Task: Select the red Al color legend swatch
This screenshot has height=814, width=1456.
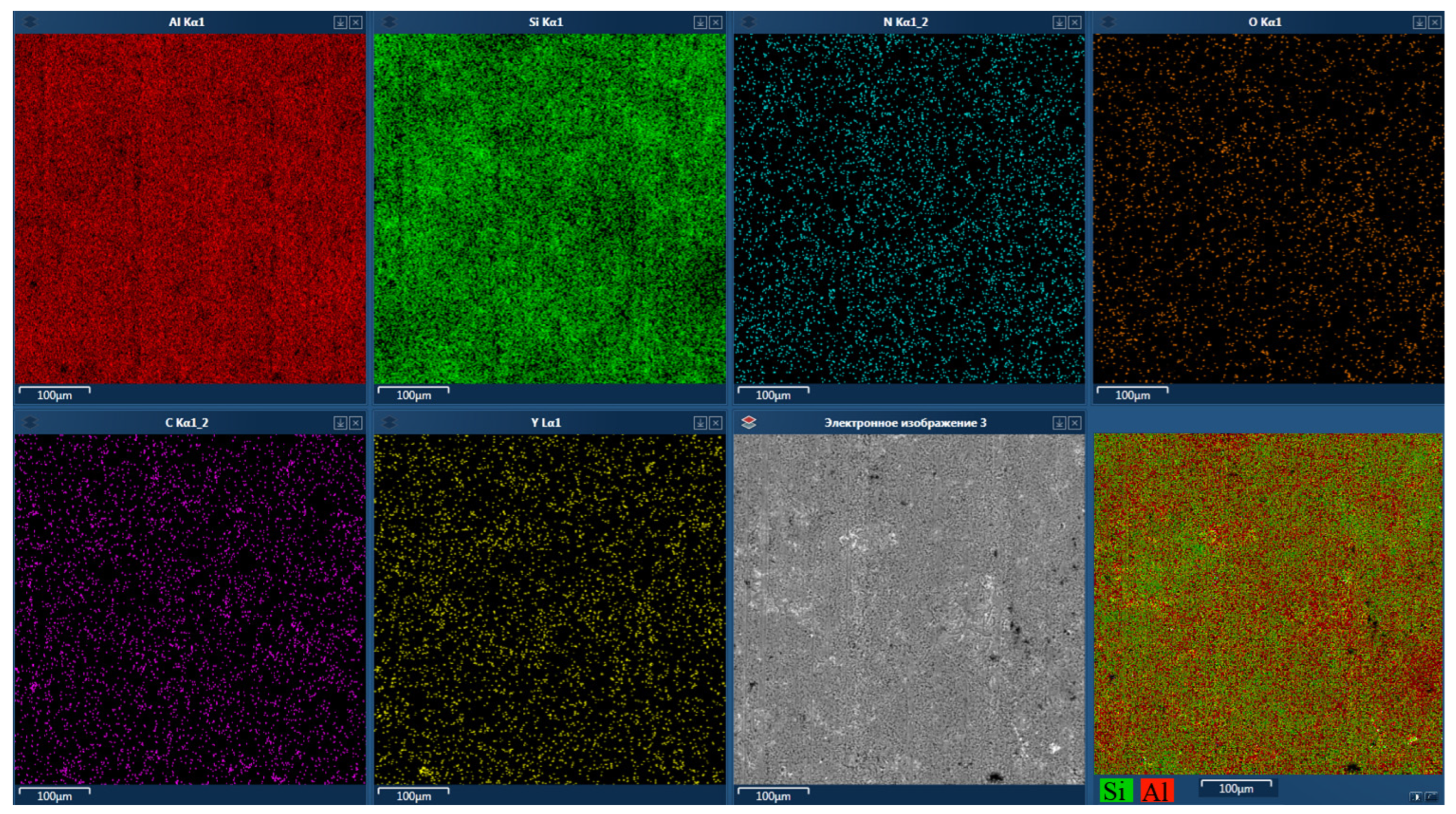Action: [1156, 791]
